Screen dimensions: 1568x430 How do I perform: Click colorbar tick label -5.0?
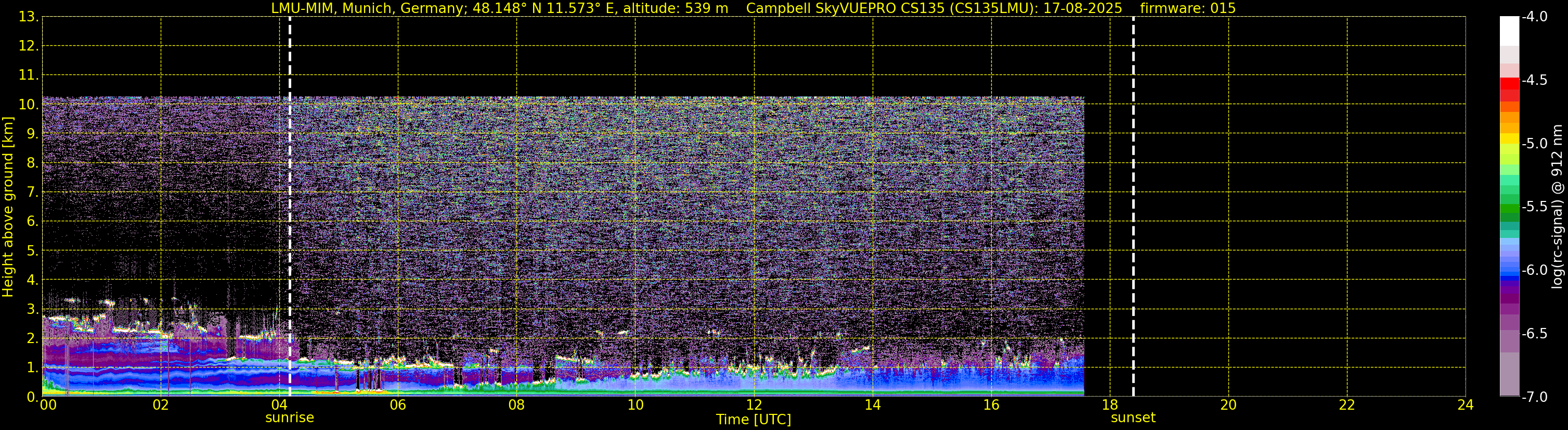(1534, 144)
